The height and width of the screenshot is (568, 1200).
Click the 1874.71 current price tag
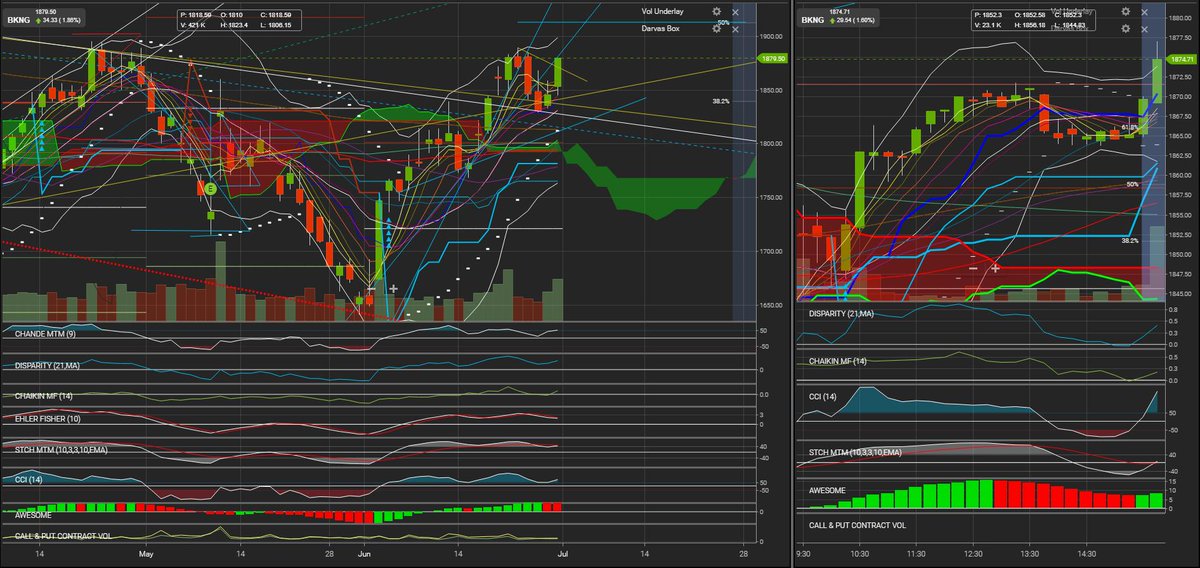1181,60
